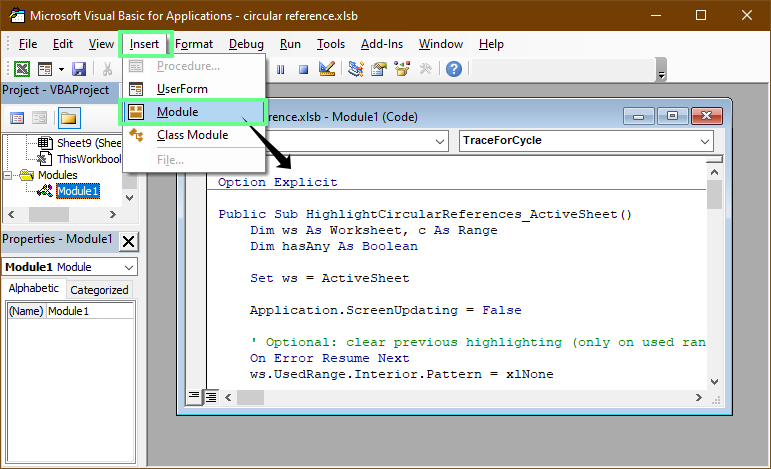Click the code window scroll-up arrow

point(714,172)
